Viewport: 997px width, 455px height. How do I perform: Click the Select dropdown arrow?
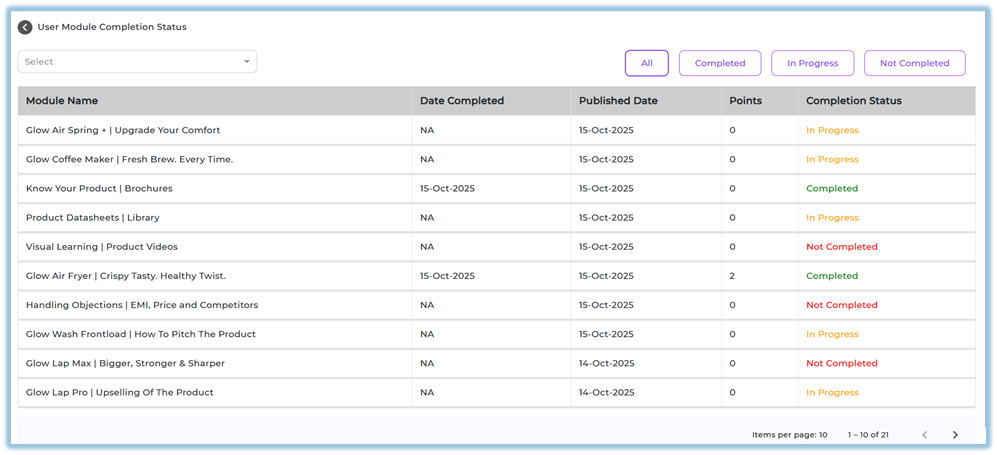coord(247,62)
